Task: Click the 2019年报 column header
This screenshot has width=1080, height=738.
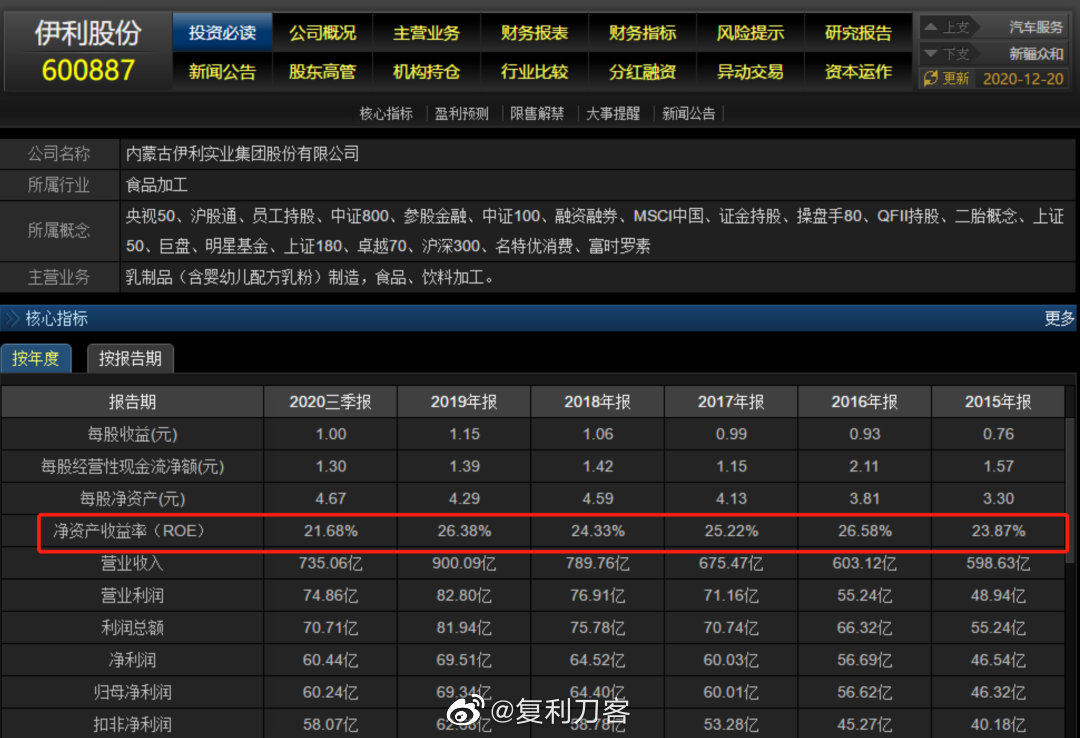Action: 464,402
